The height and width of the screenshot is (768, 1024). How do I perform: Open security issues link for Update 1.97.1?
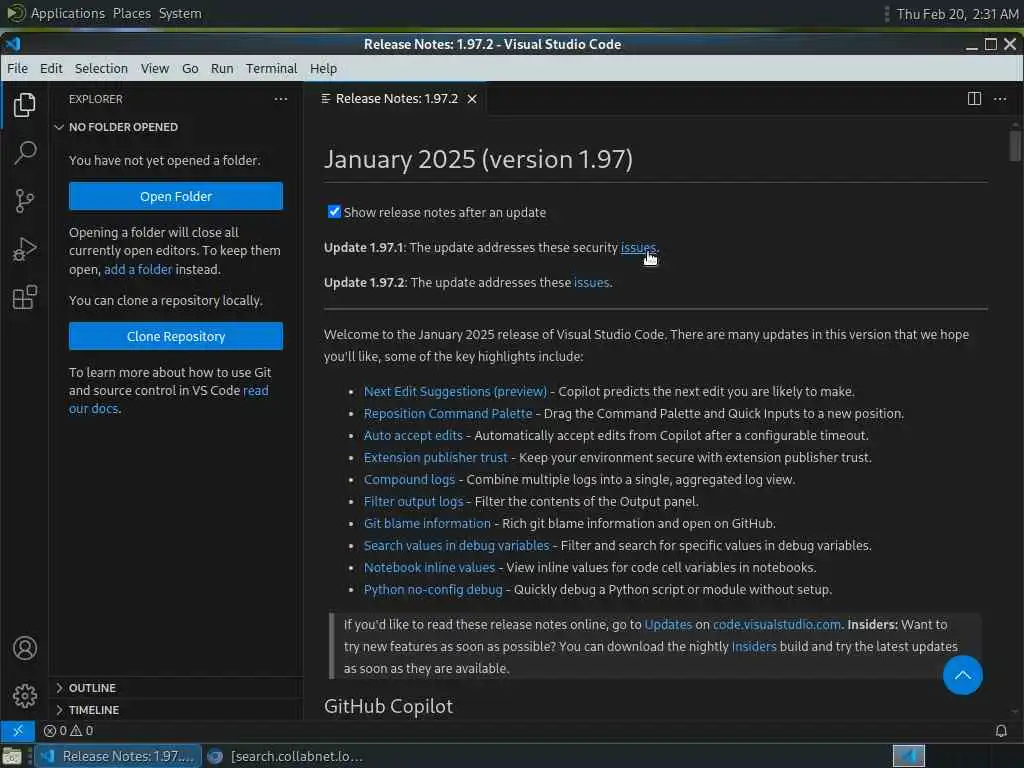(638, 248)
